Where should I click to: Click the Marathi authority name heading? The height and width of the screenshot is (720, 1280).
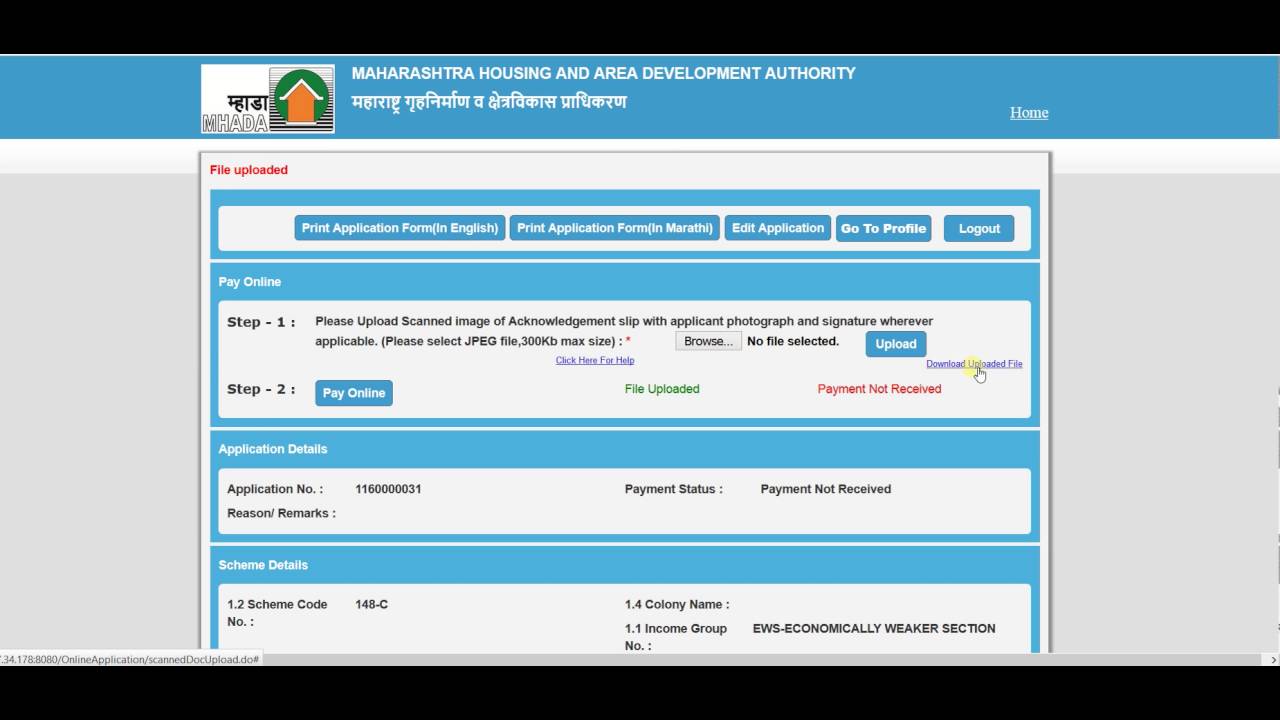point(489,102)
